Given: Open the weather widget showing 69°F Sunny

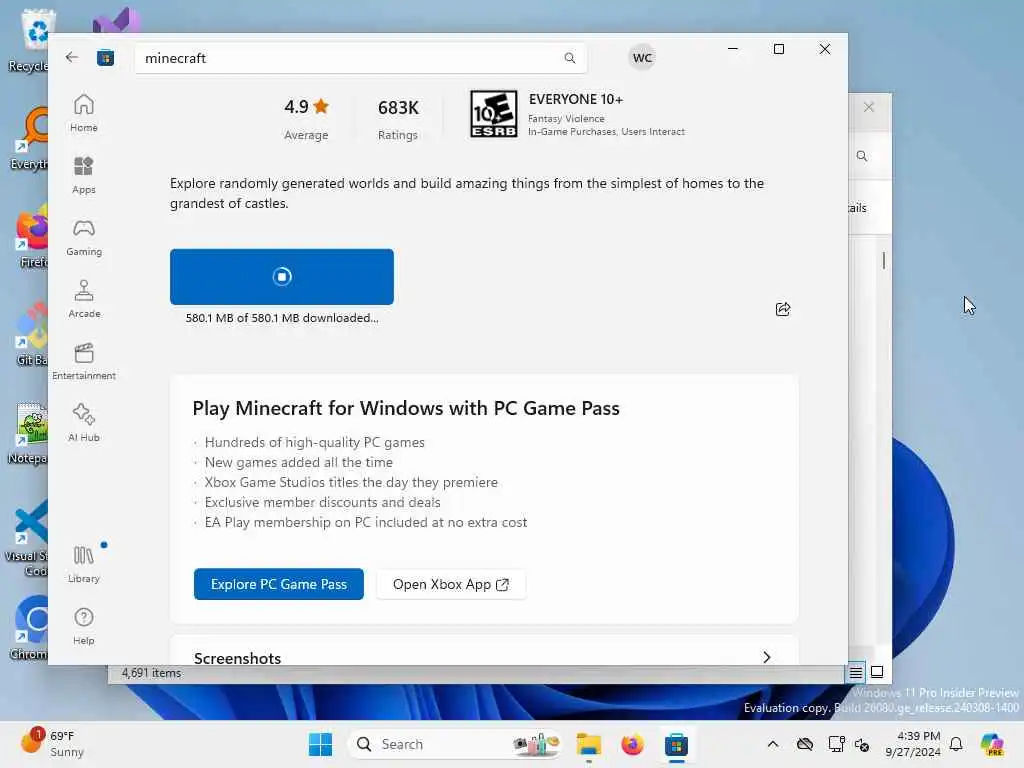Looking at the screenshot, I should tap(52, 744).
